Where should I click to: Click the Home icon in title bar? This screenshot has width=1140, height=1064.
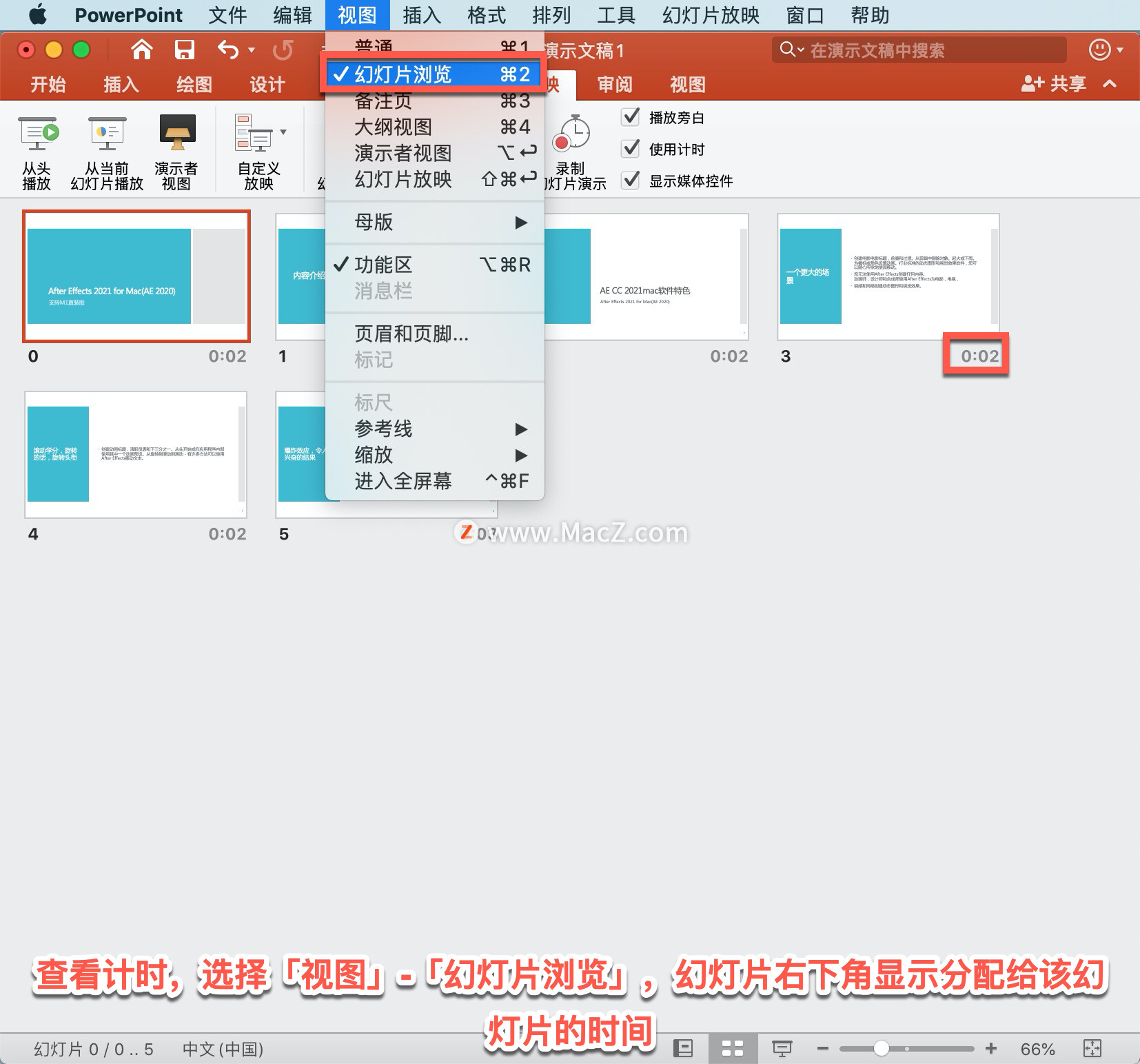tap(141, 50)
